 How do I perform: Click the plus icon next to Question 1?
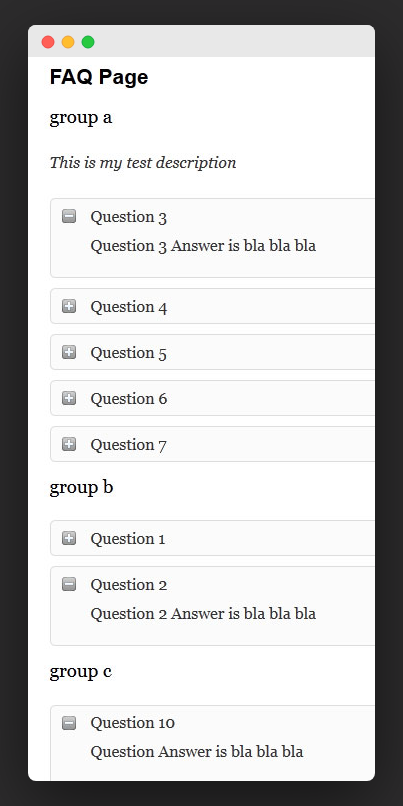(x=69, y=538)
